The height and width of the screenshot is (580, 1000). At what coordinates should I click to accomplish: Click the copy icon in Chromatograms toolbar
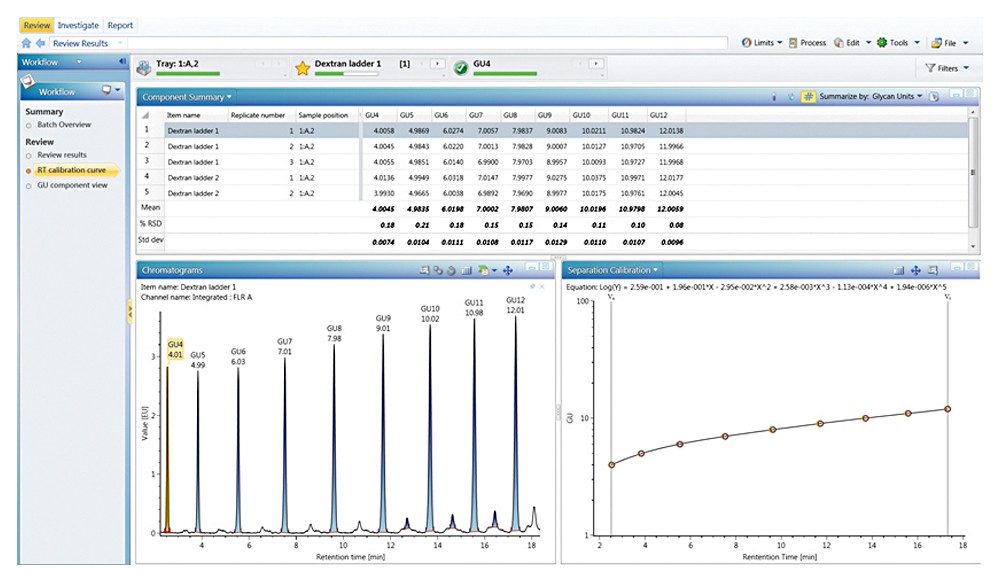(x=466, y=271)
